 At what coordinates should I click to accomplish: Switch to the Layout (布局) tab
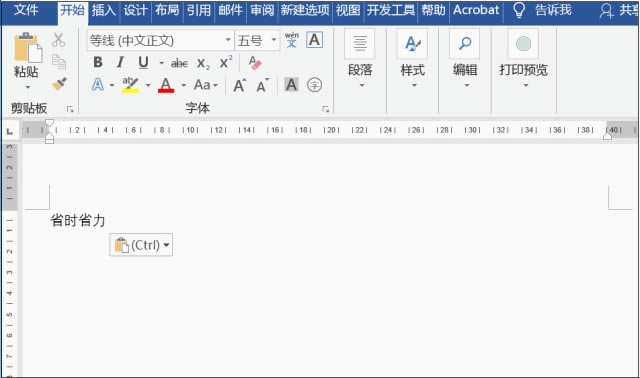pos(167,10)
